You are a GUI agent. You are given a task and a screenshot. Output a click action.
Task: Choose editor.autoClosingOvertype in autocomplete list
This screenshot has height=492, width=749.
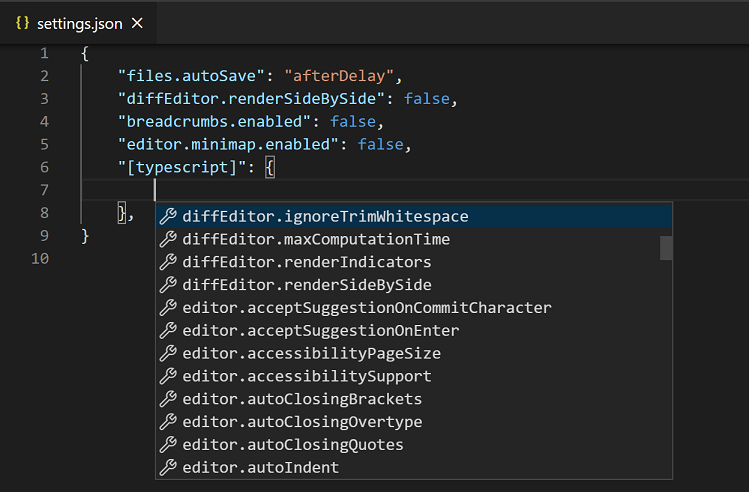pyautogui.click(x=302, y=421)
